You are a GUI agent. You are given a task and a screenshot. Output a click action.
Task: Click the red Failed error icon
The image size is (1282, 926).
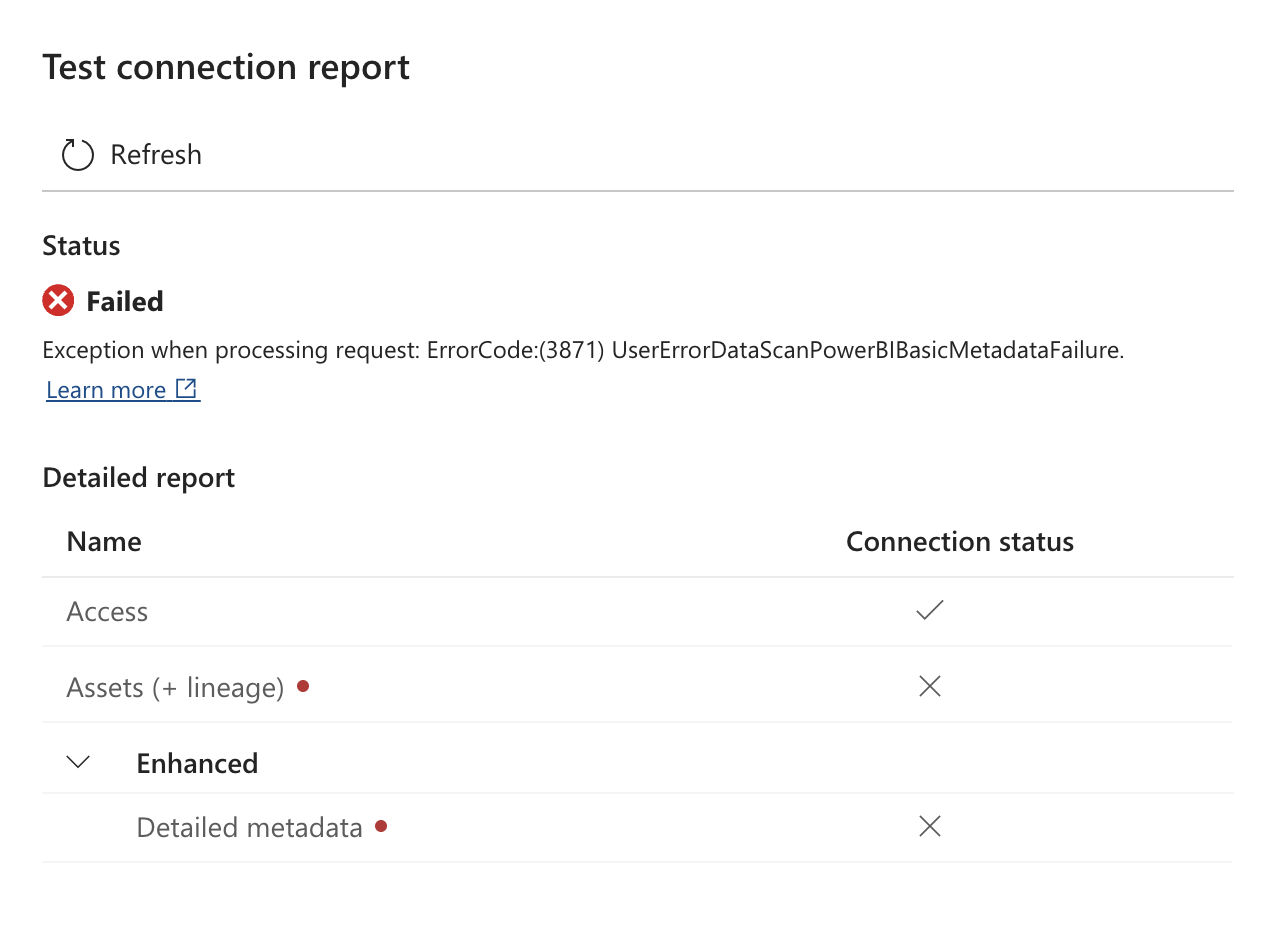pos(58,301)
